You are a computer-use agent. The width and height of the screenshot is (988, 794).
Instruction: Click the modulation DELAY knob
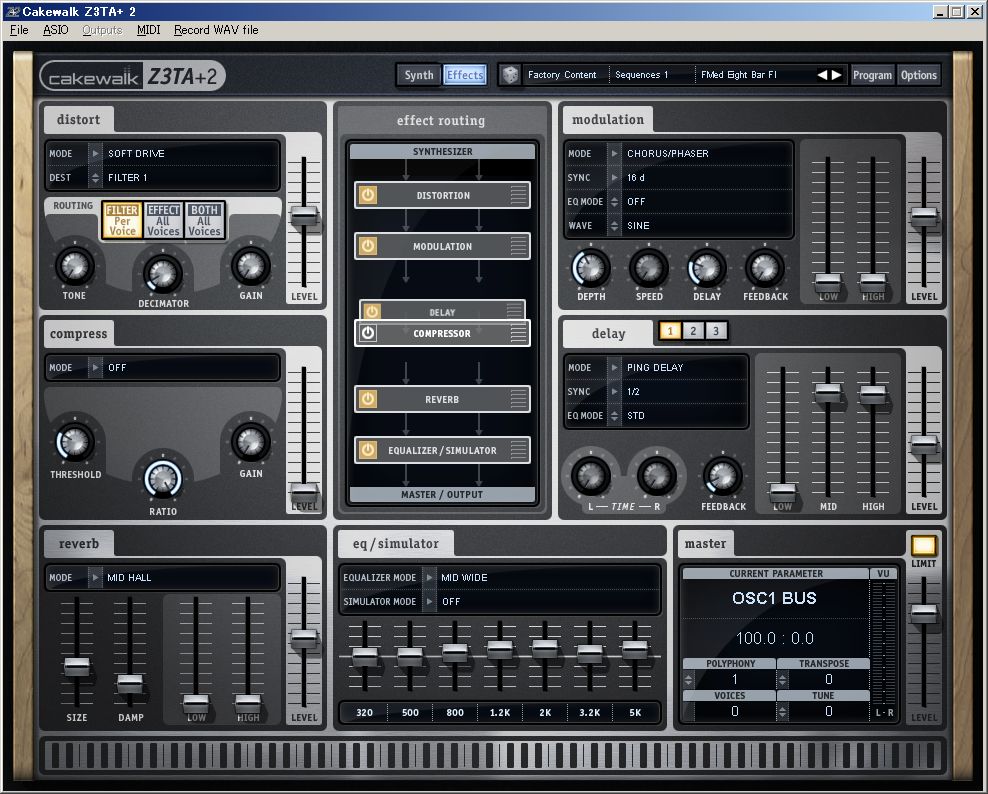[707, 268]
